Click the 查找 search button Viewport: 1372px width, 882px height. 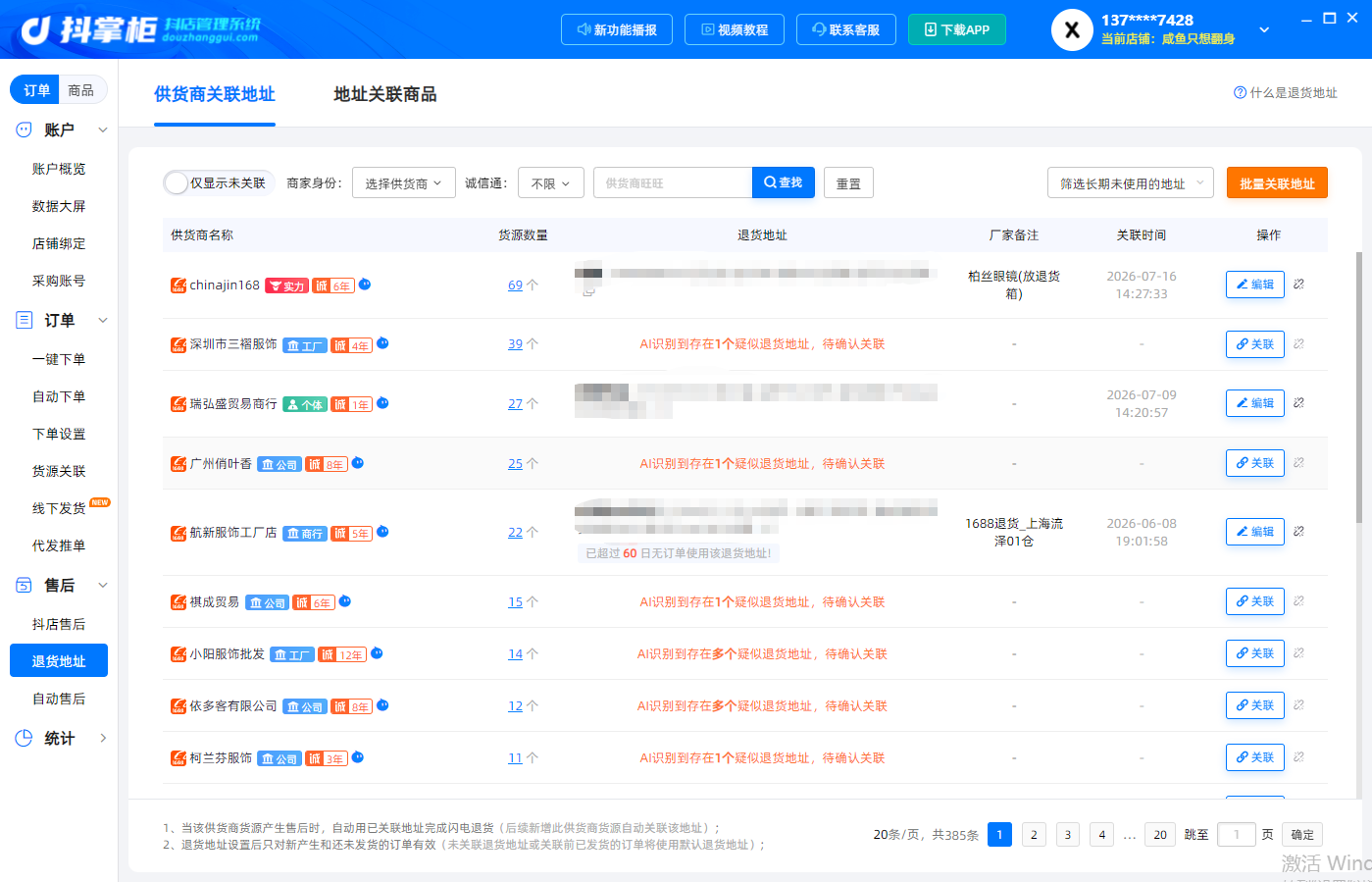784,183
